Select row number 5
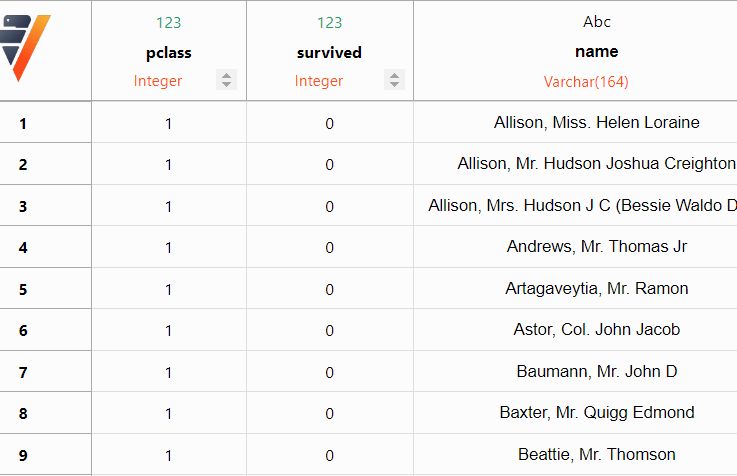 (23, 289)
